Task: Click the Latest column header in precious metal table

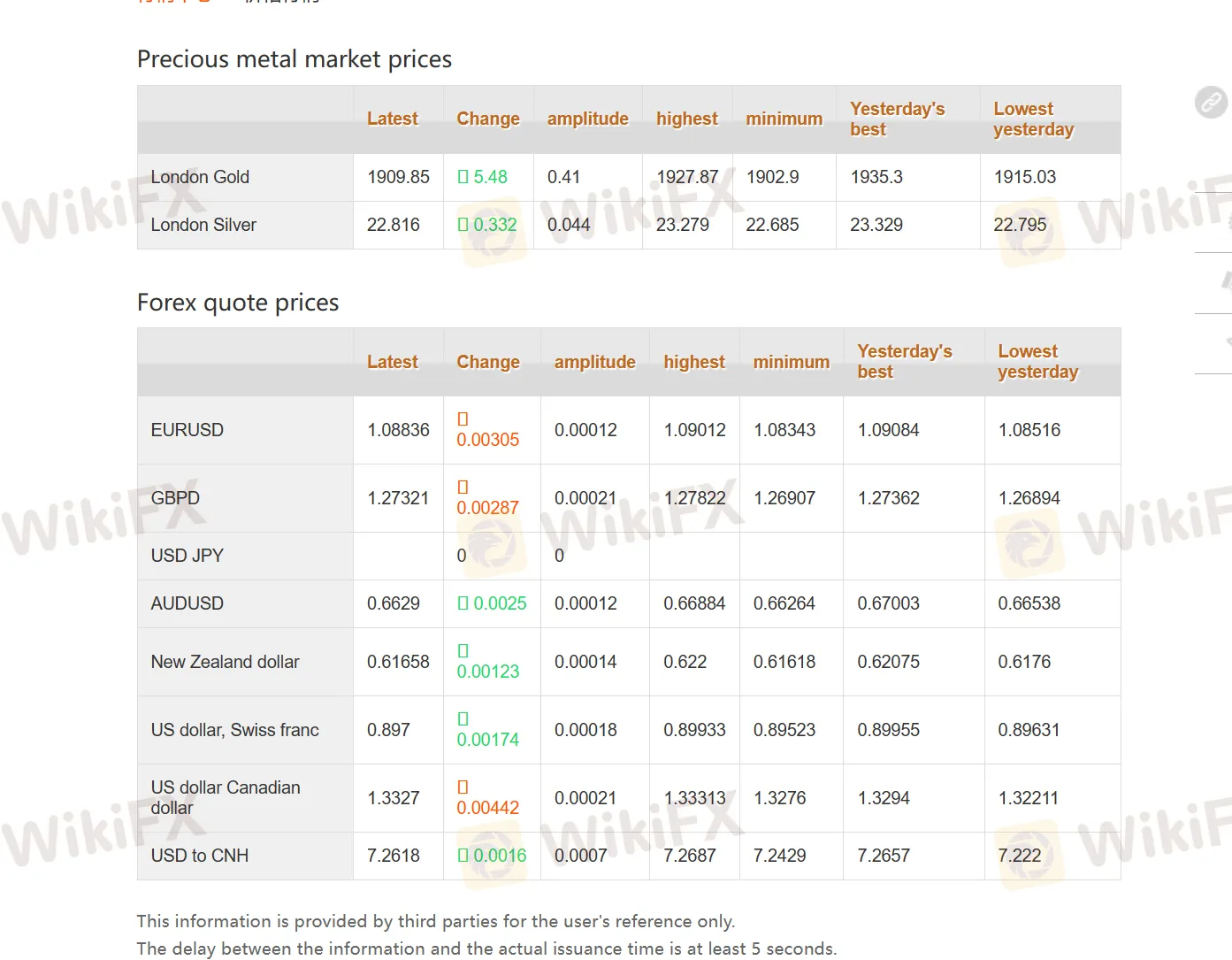Action: click(x=393, y=119)
